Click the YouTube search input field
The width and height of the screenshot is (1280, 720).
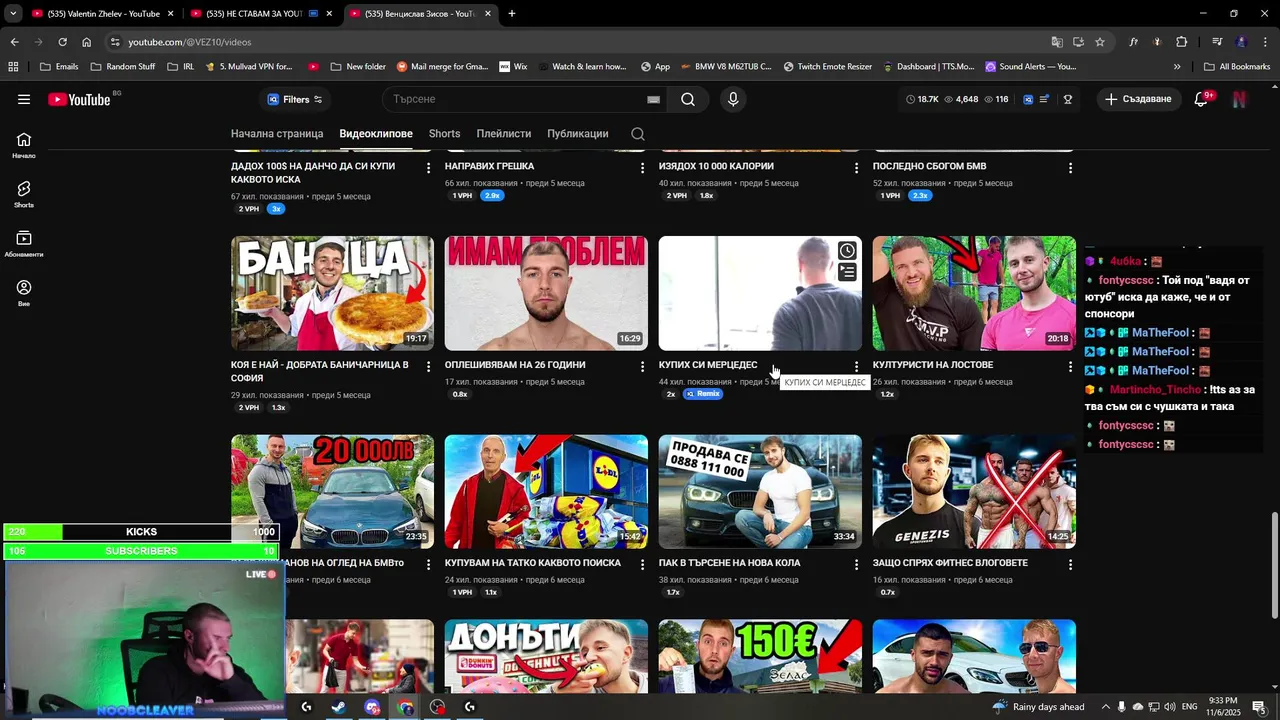pos(515,99)
